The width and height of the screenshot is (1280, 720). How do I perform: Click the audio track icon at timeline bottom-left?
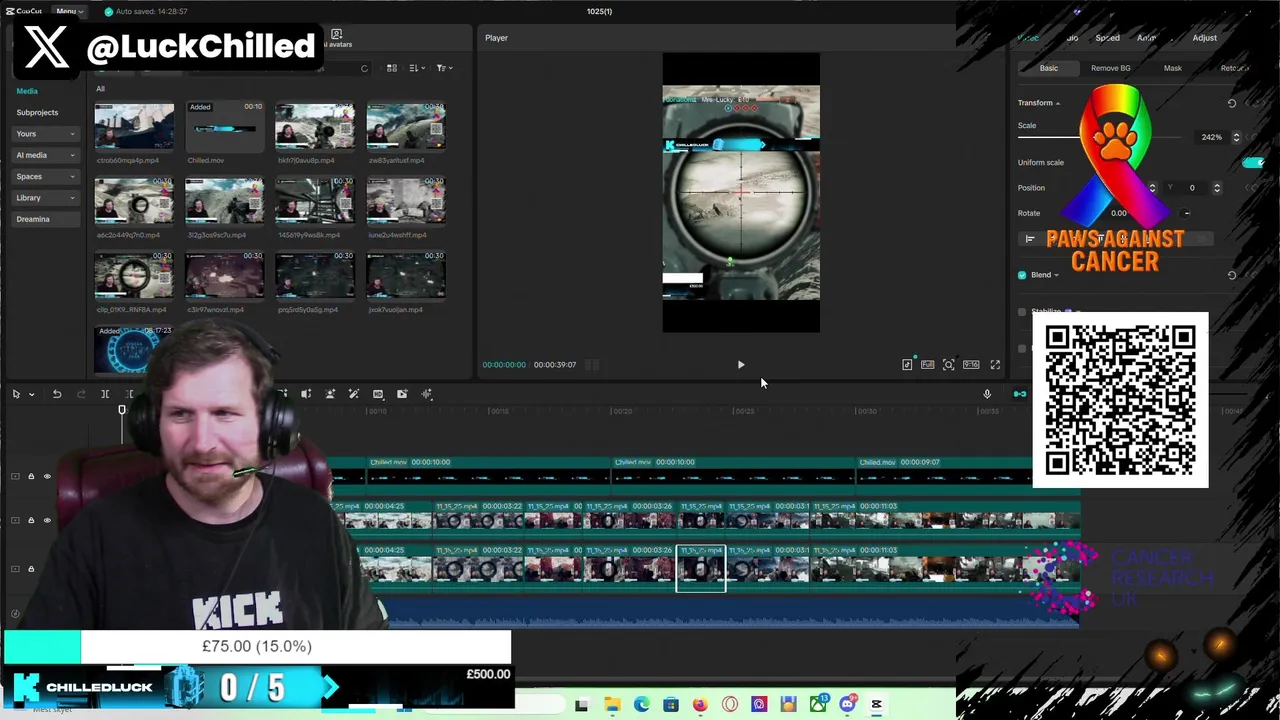point(15,614)
